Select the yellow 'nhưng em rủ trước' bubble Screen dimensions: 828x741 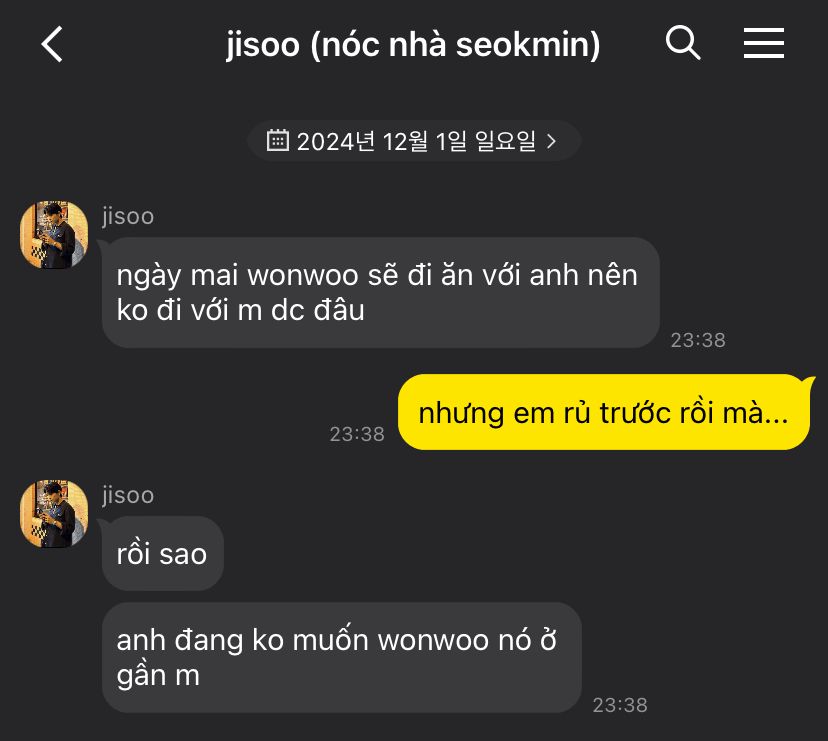tap(604, 412)
